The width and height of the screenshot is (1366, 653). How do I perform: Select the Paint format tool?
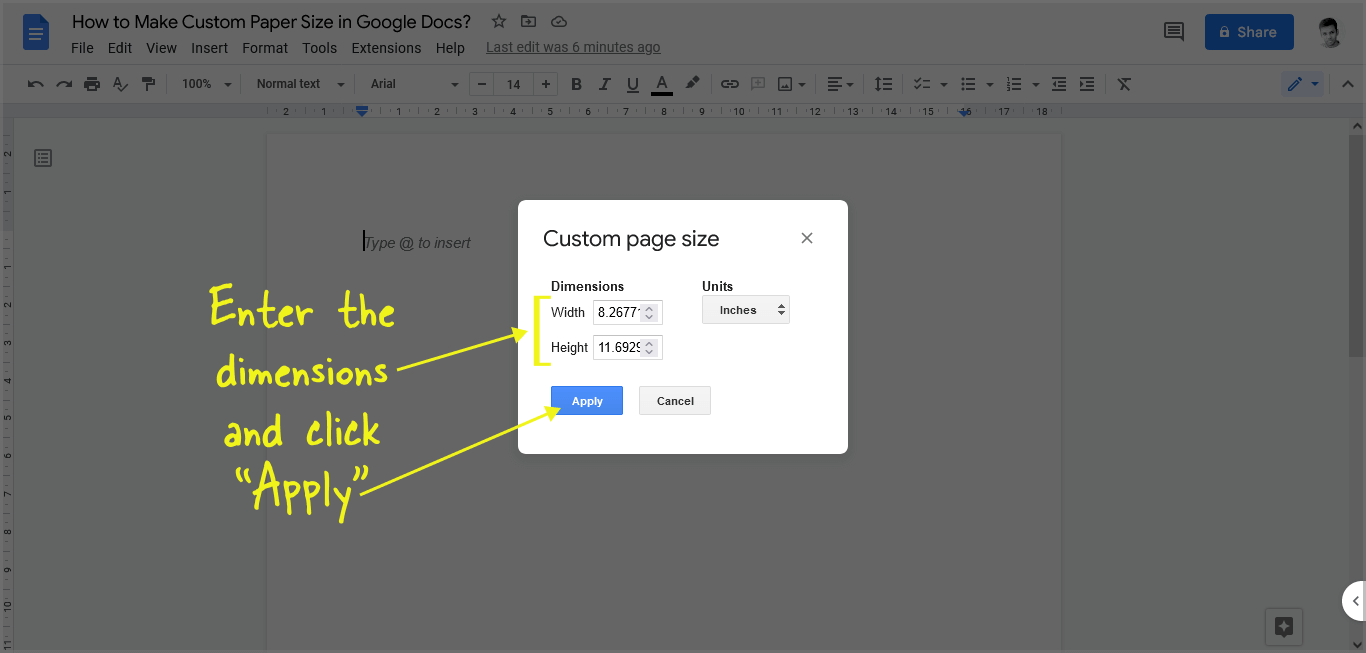[x=148, y=84]
